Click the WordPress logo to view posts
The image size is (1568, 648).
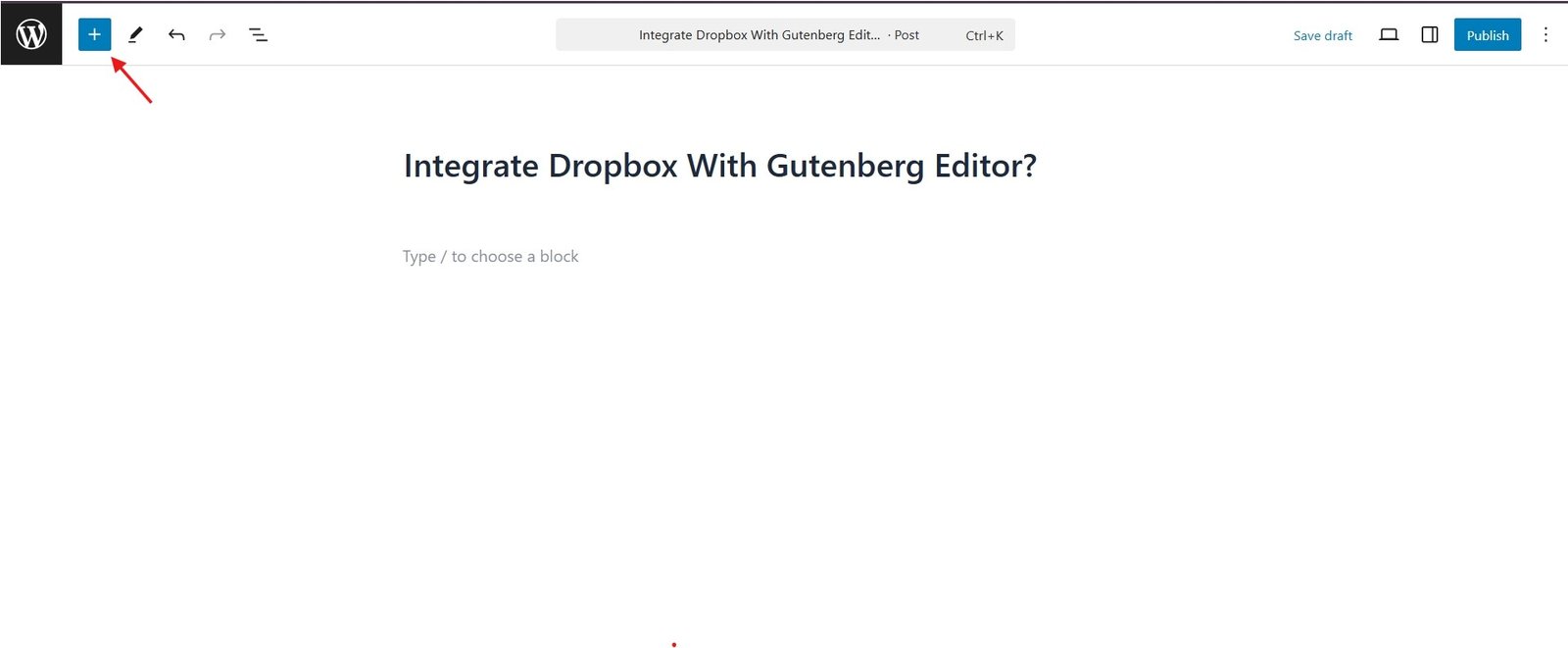click(31, 34)
